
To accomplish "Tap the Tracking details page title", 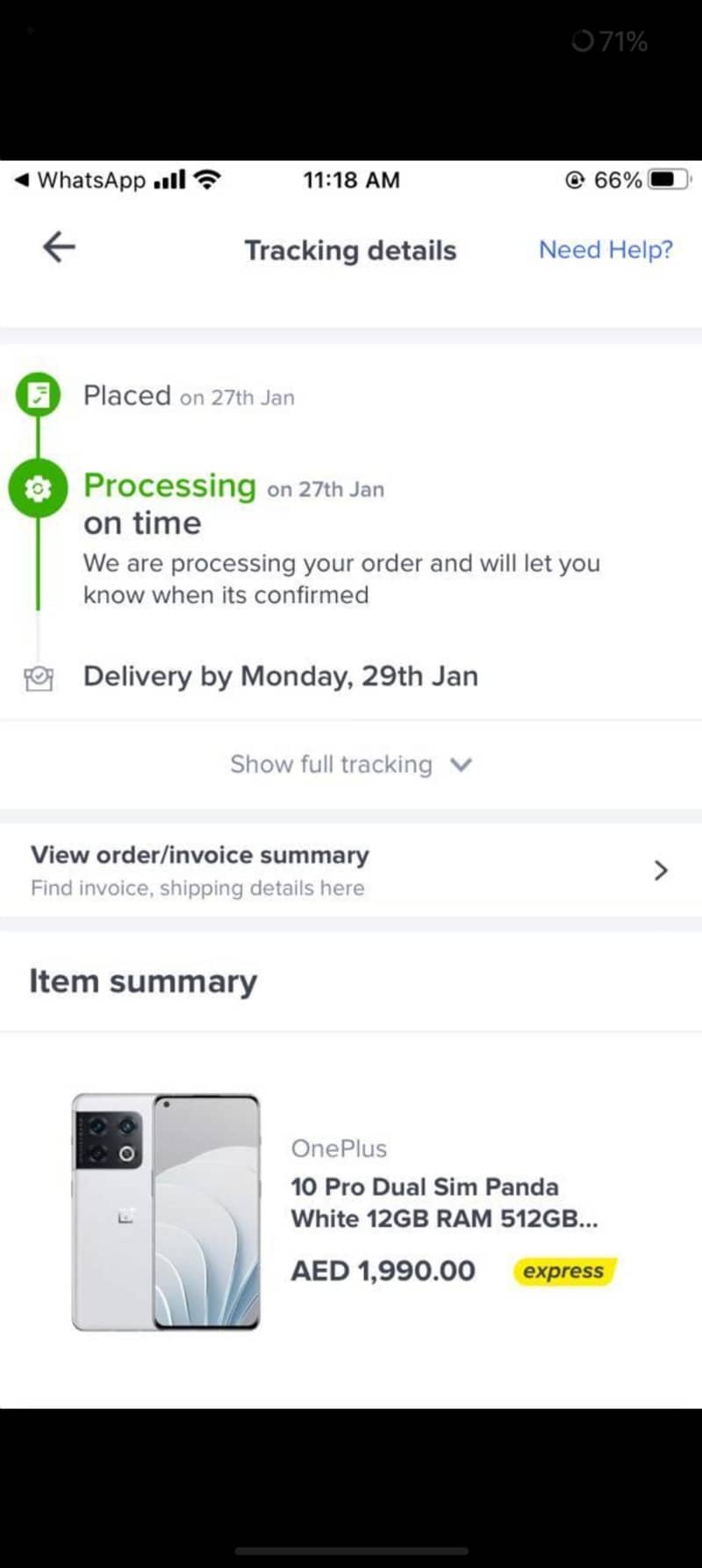I will 350,250.
